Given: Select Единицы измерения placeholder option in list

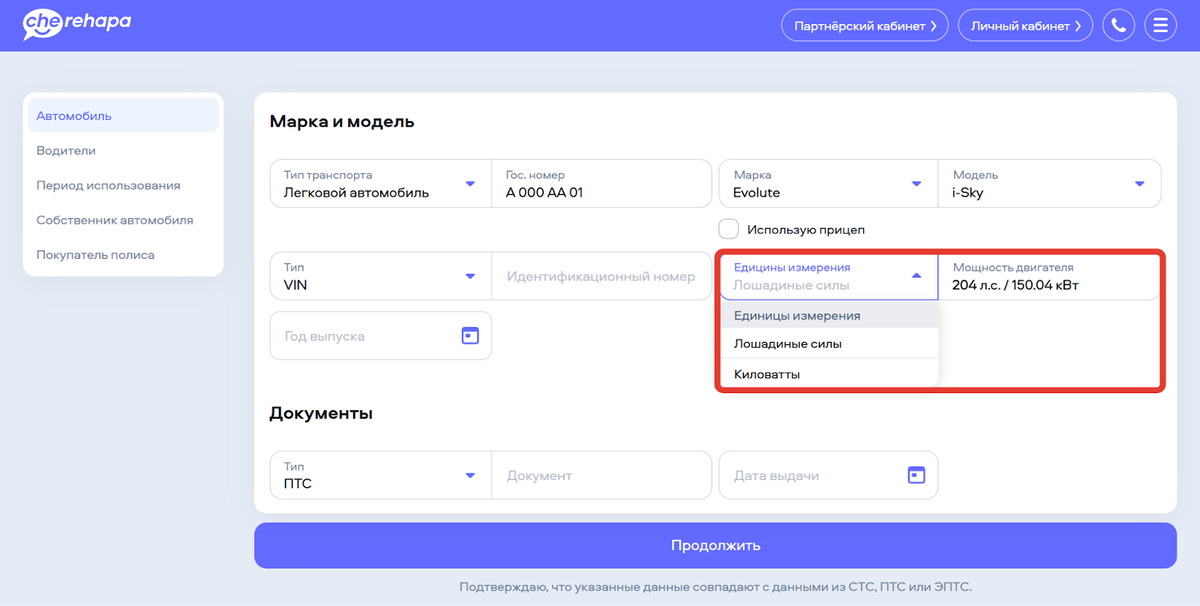Looking at the screenshot, I should click(x=830, y=315).
